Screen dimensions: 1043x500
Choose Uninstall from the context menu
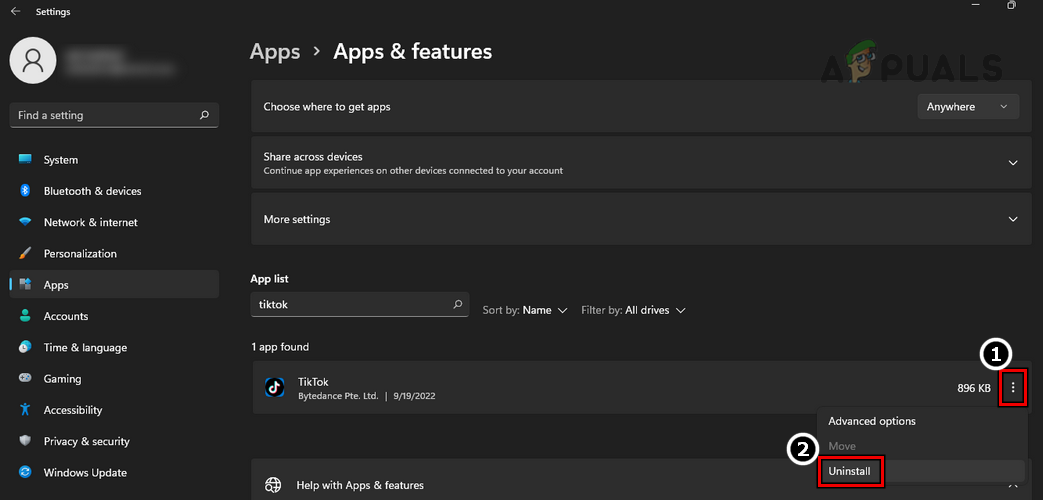pos(850,471)
